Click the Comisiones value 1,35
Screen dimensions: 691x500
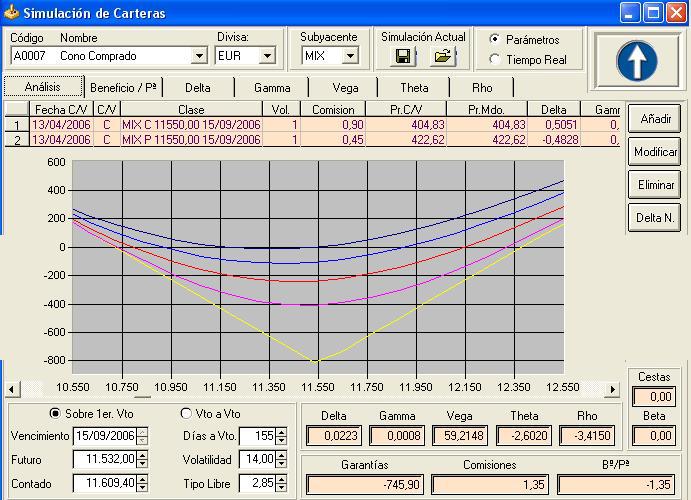(490, 485)
